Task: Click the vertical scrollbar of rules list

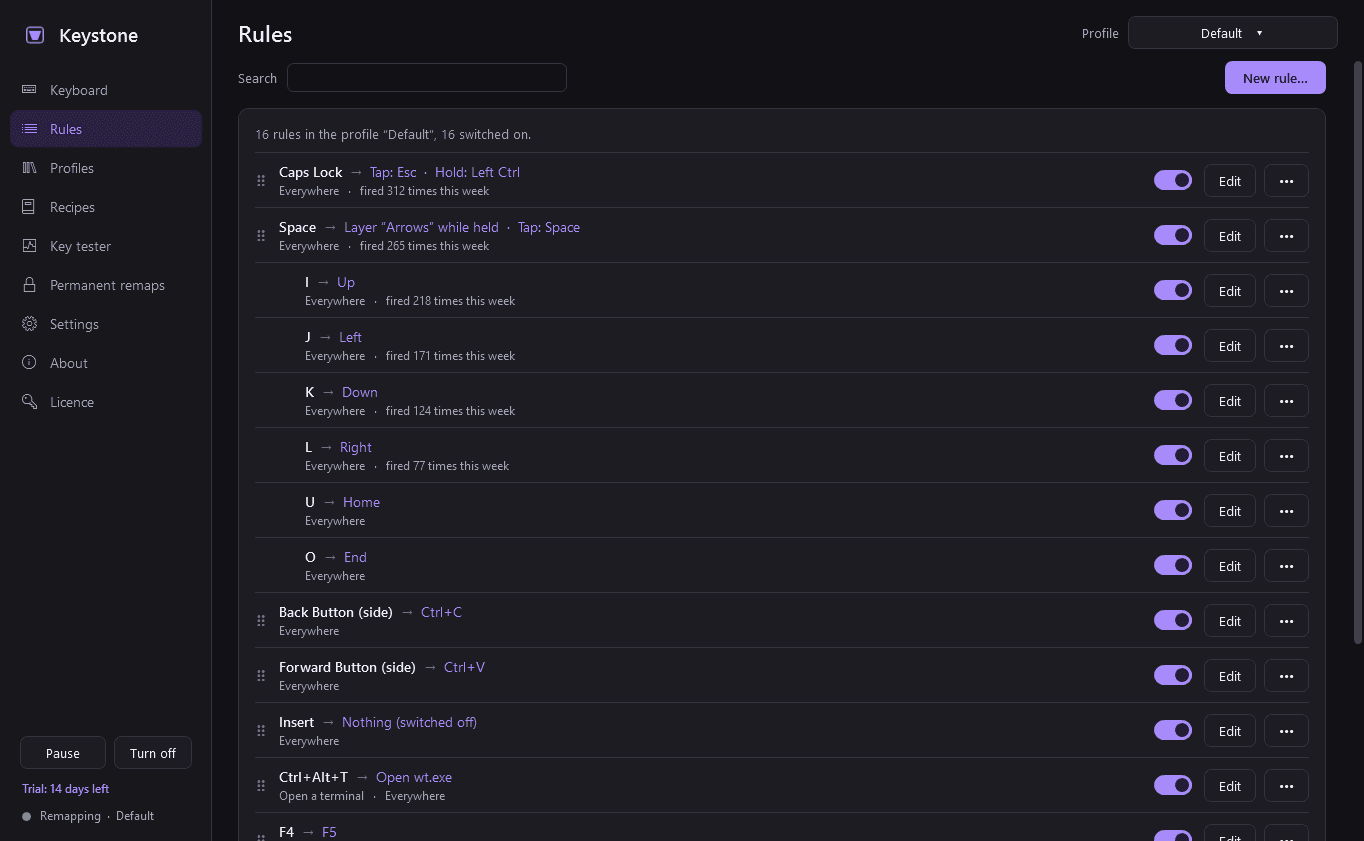Action: pos(1357,352)
